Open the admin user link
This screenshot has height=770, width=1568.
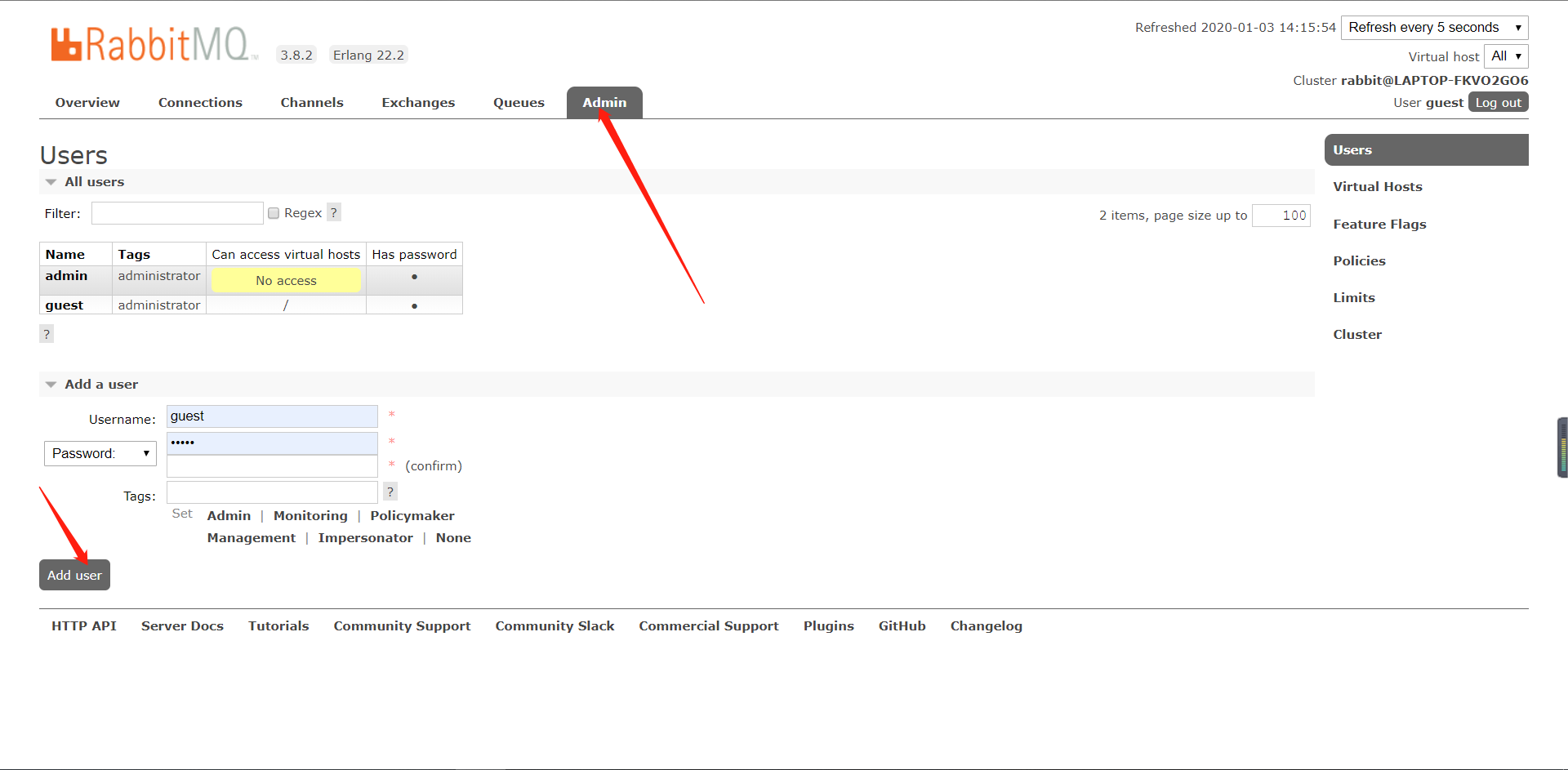(x=66, y=276)
